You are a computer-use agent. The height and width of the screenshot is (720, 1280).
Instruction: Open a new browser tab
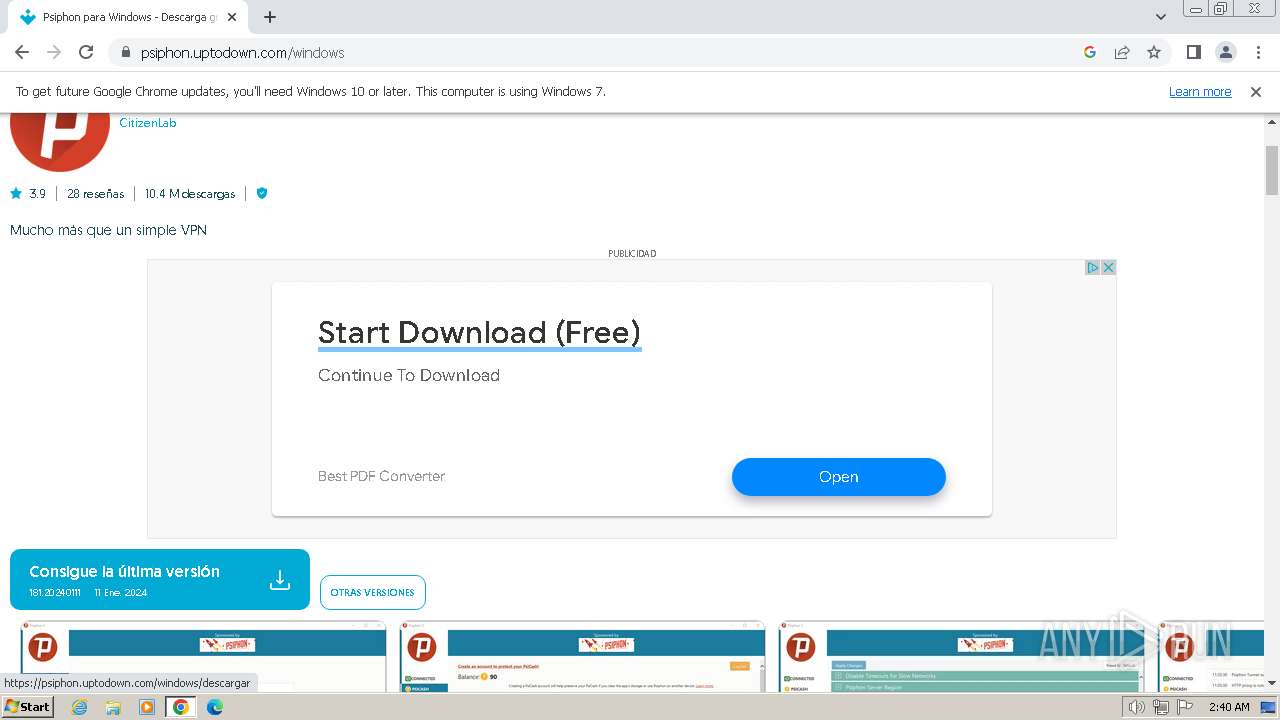(x=270, y=17)
